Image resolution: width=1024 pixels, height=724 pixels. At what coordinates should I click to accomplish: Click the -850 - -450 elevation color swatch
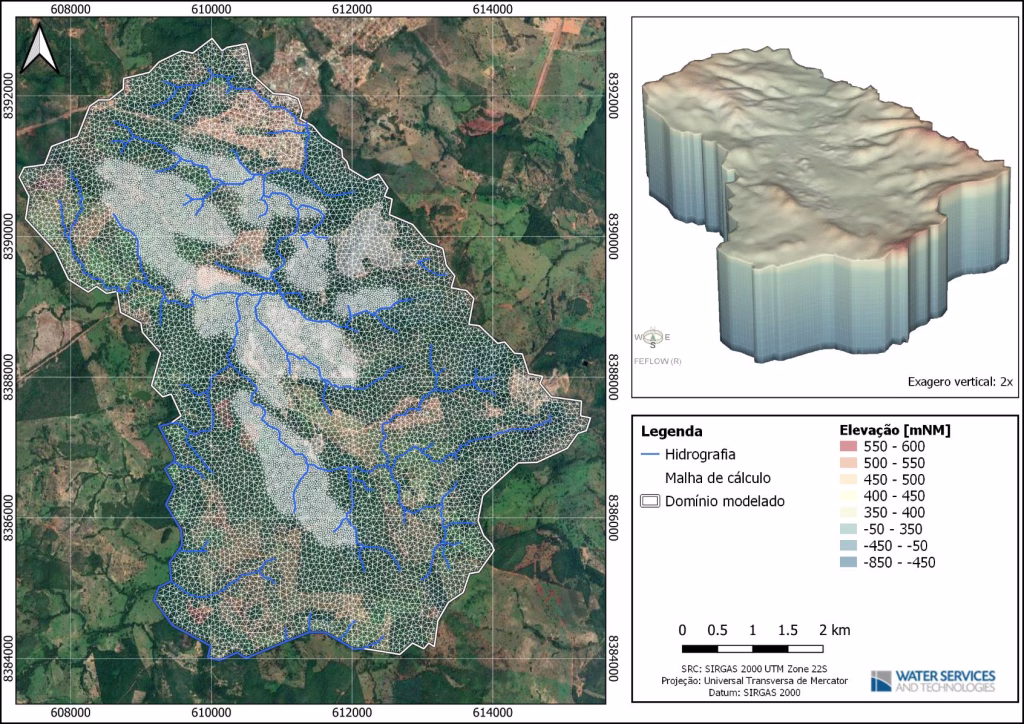coord(847,562)
